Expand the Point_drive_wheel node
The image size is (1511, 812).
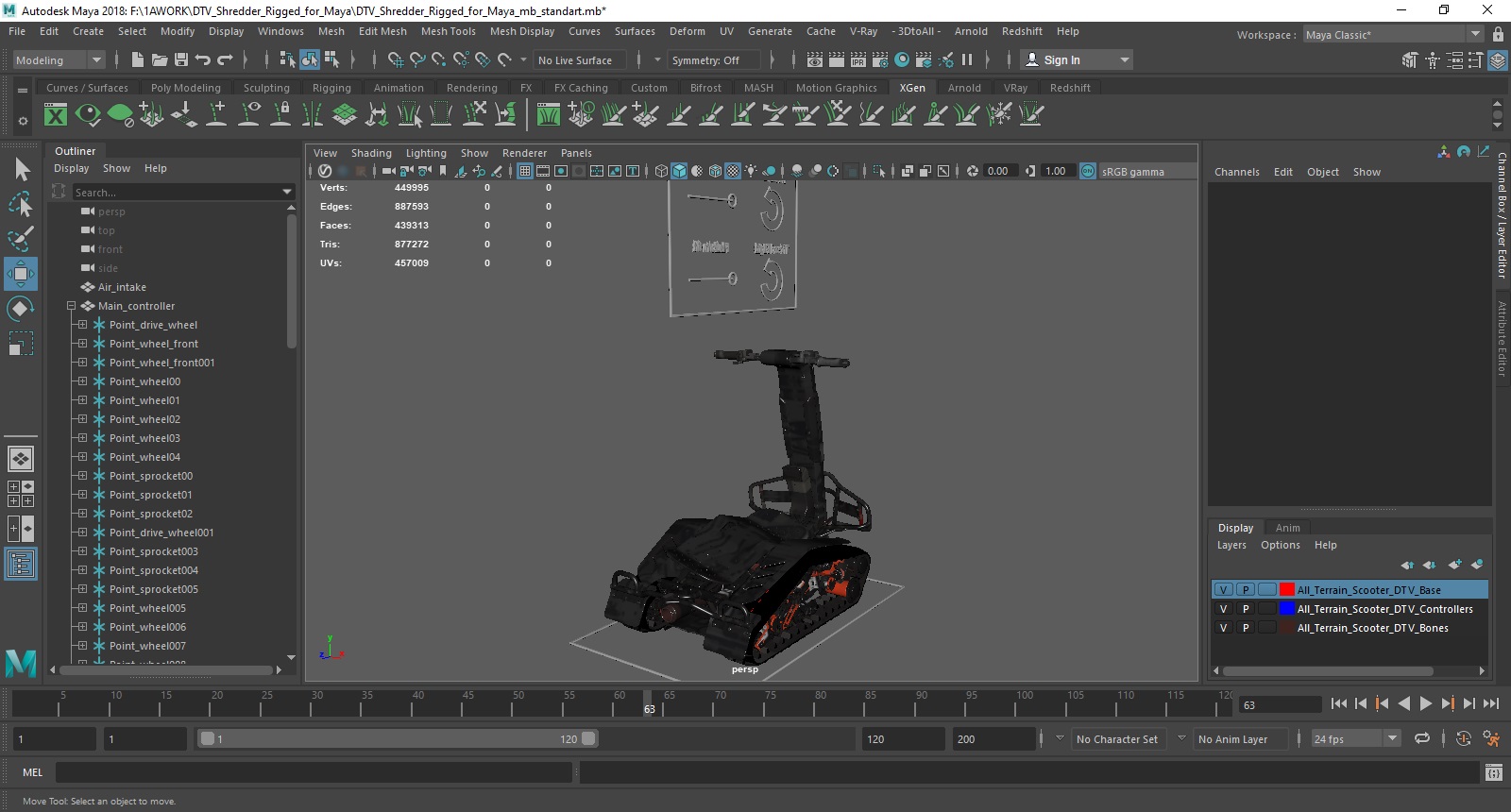click(x=82, y=325)
